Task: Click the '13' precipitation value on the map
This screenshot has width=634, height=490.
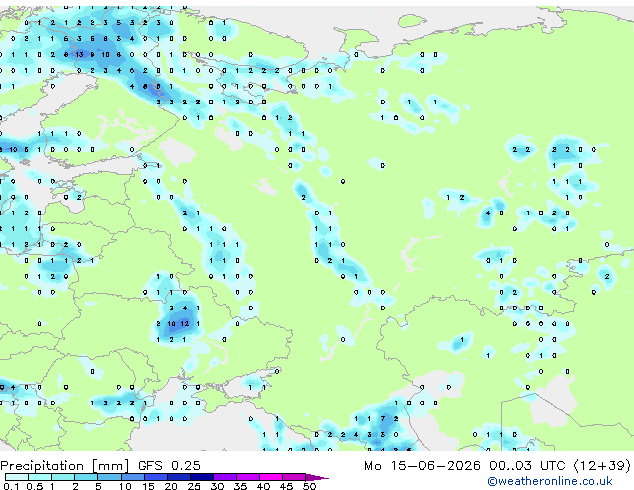Action: [x=79, y=54]
